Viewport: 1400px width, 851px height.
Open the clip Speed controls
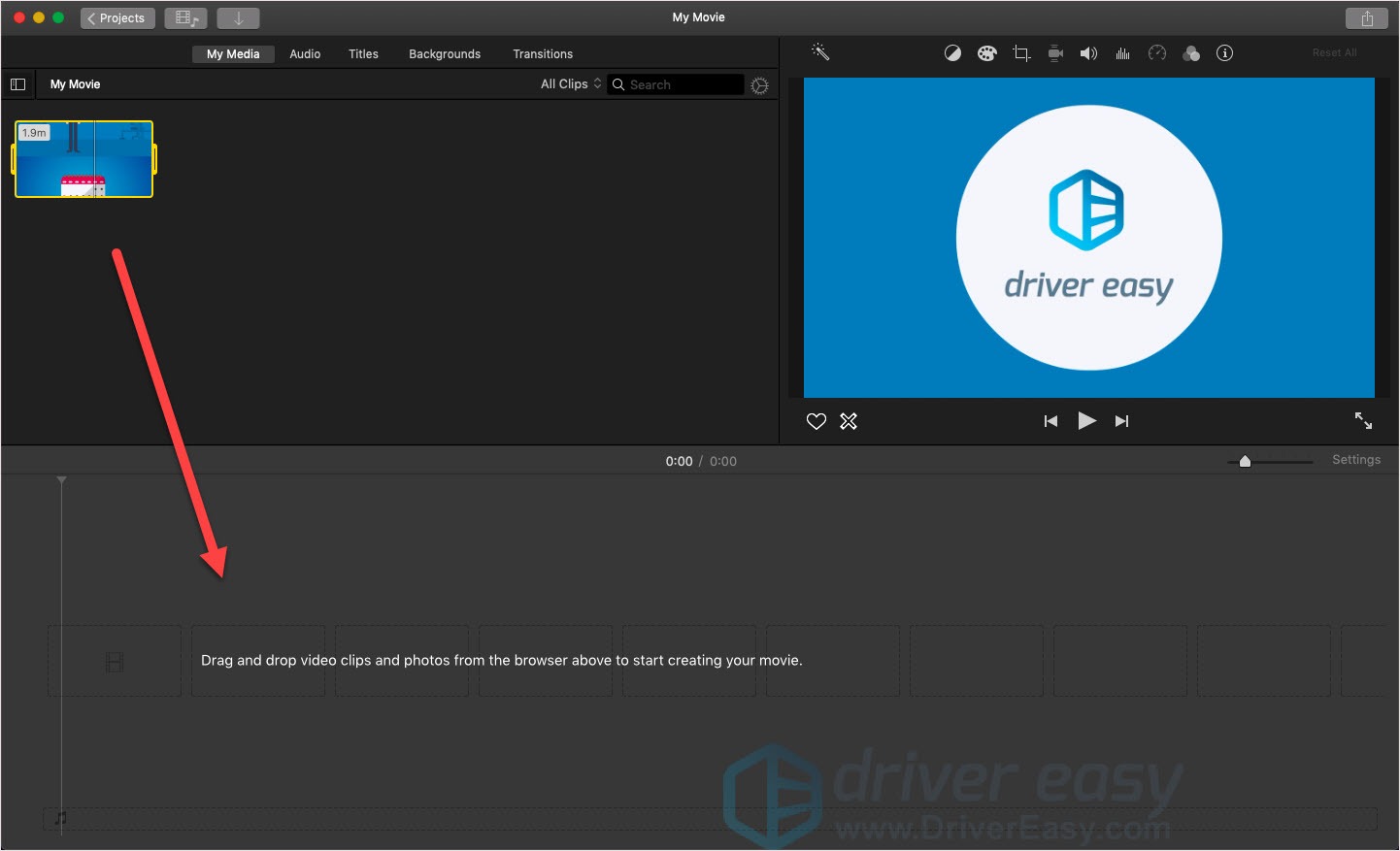[1156, 53]
